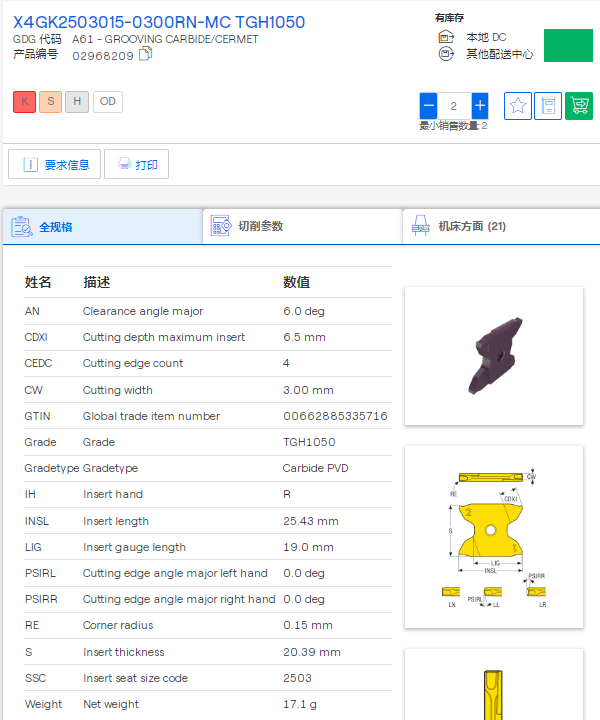Add item to cart with green cart icon
This screenshot has height=720, width=600.
coord(579,106)
